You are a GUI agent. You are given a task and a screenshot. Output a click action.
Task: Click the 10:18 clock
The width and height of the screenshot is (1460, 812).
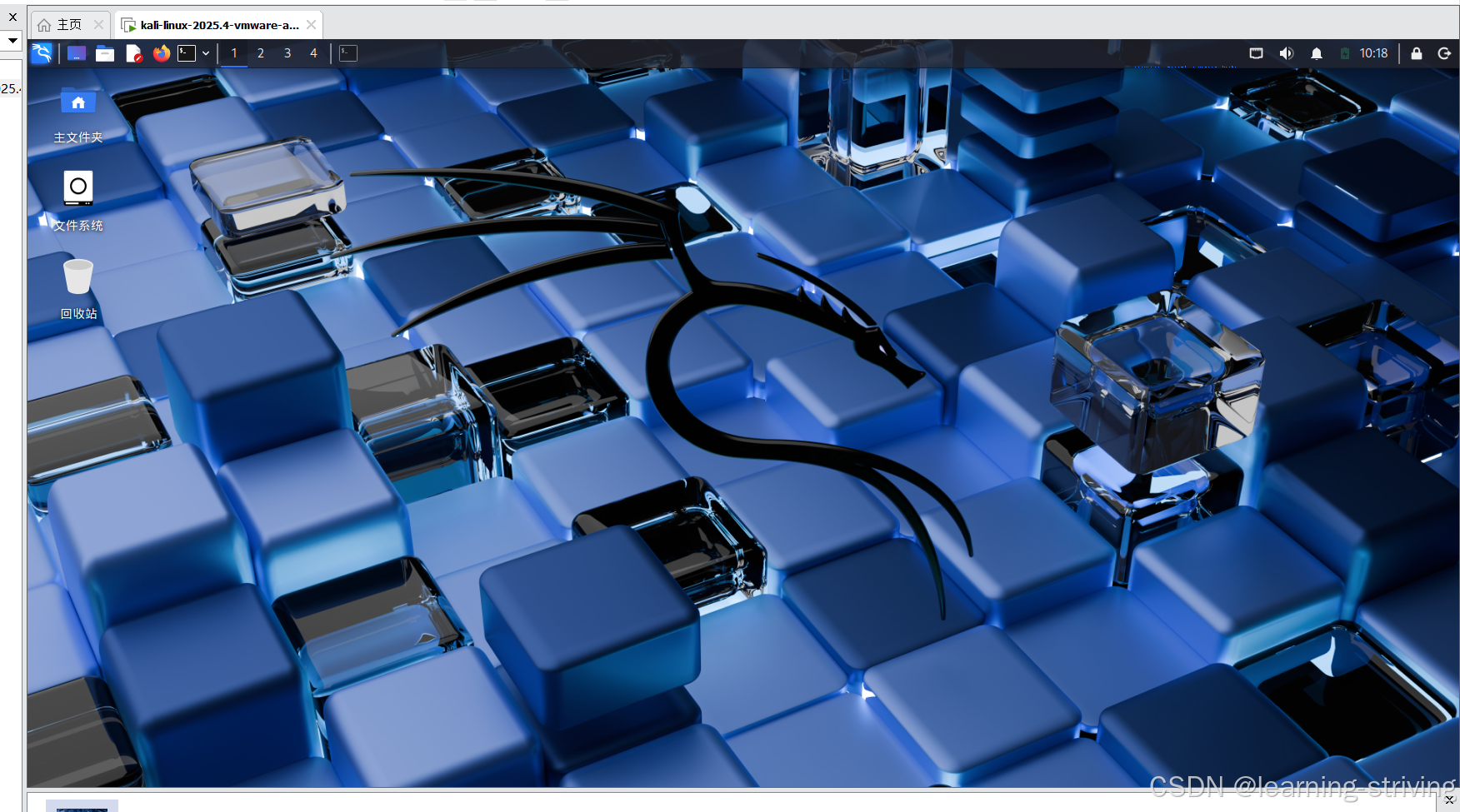(x=1373, y=53)
